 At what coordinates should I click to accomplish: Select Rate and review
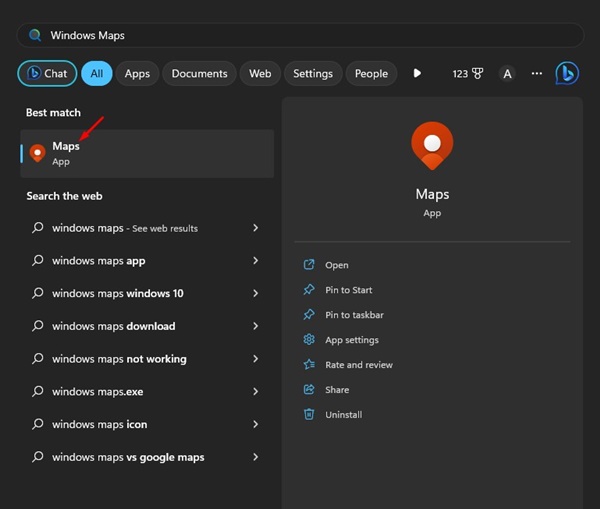tap(359, 365)
